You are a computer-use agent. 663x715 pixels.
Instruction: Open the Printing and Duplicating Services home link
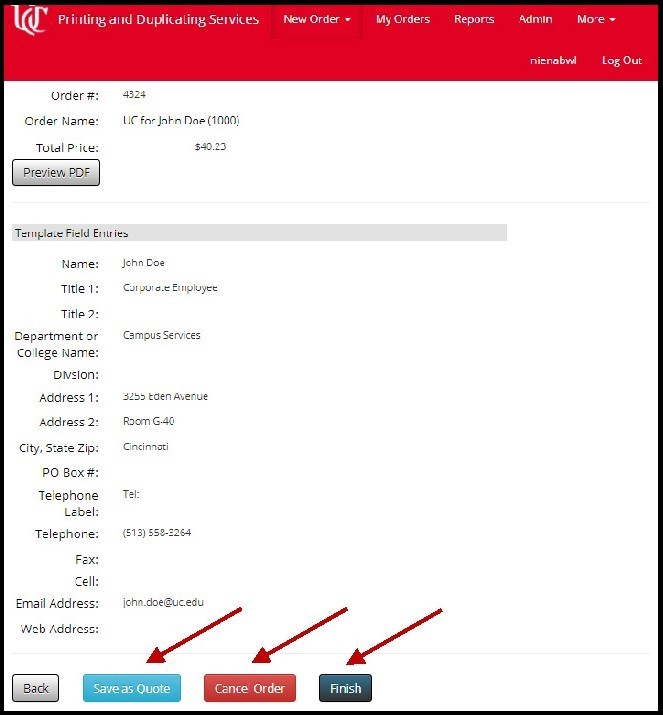[158, 20]
